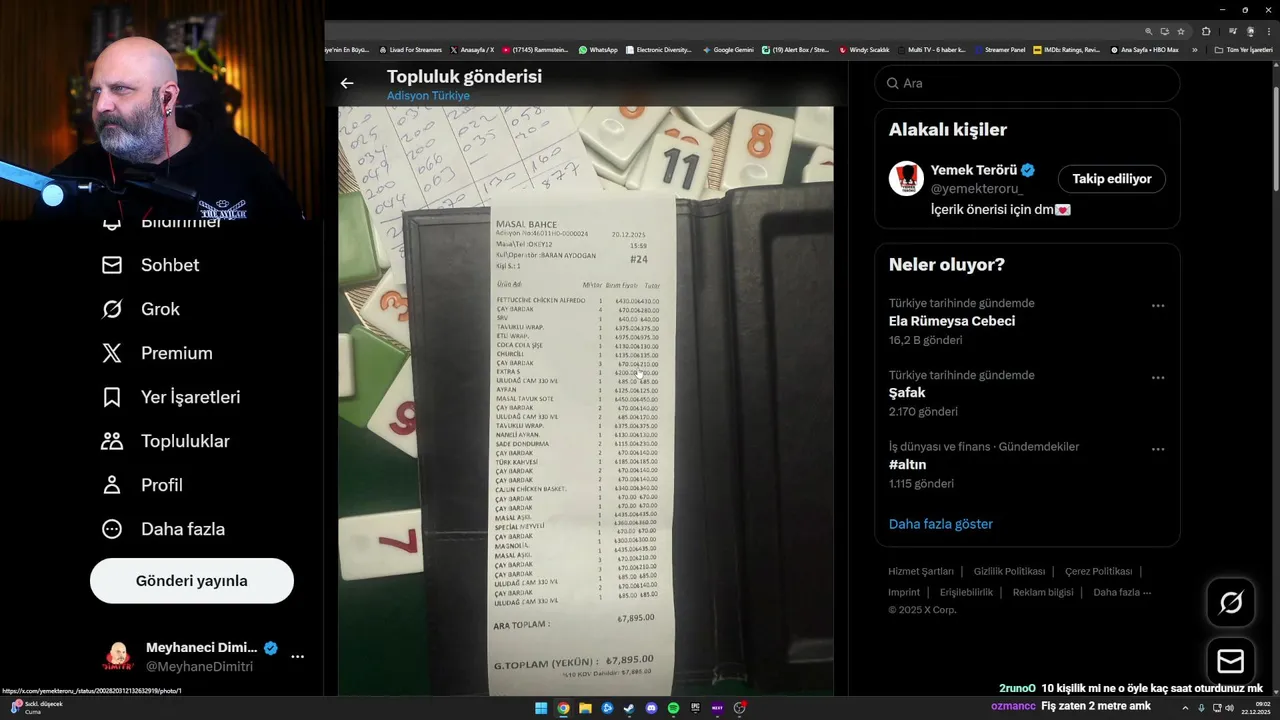Open the Hizmet Şartları footer link
1280x720 pixels.
coord(921,572)
